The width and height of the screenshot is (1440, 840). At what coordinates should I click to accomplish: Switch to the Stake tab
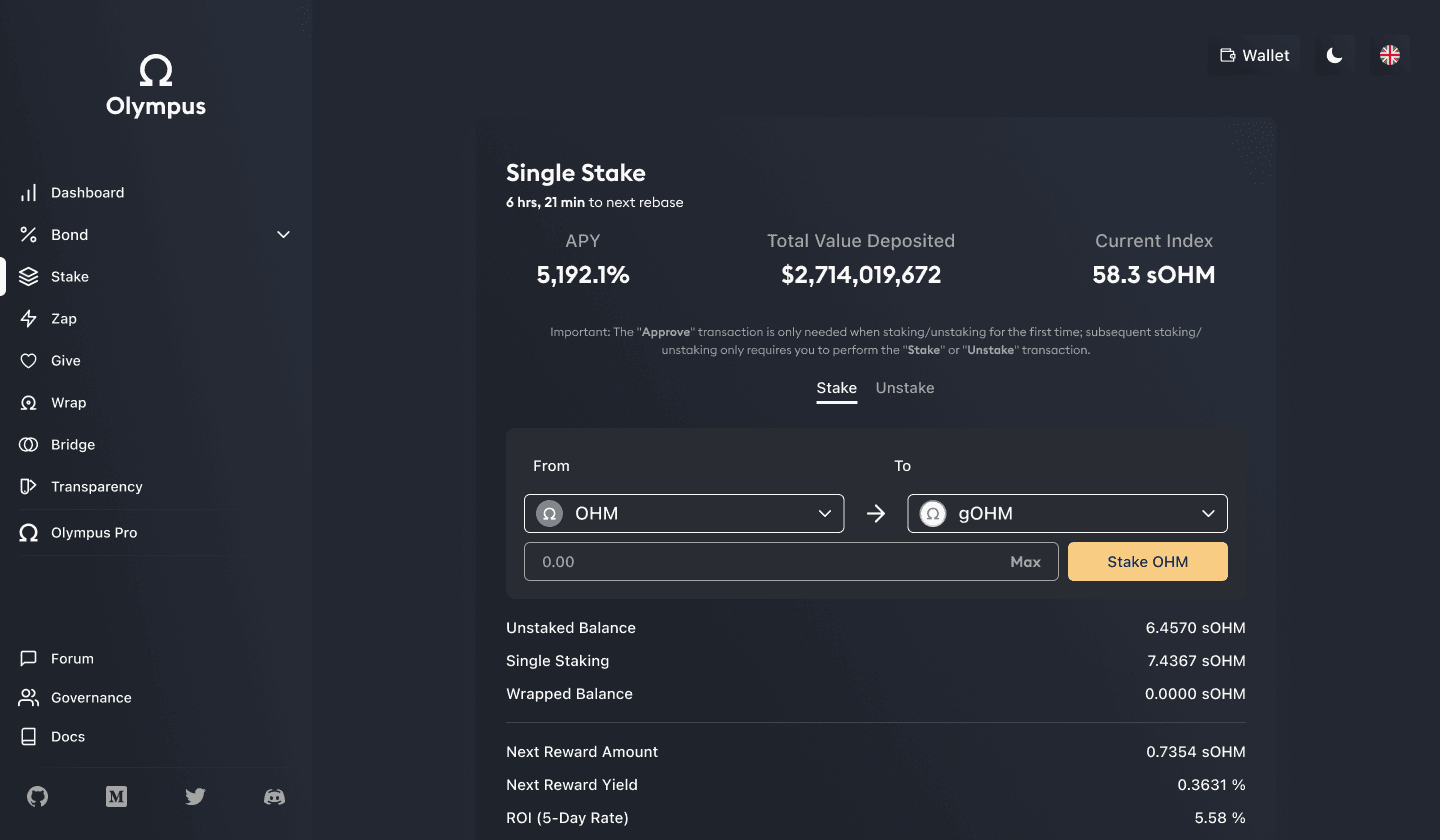point(837,388)
